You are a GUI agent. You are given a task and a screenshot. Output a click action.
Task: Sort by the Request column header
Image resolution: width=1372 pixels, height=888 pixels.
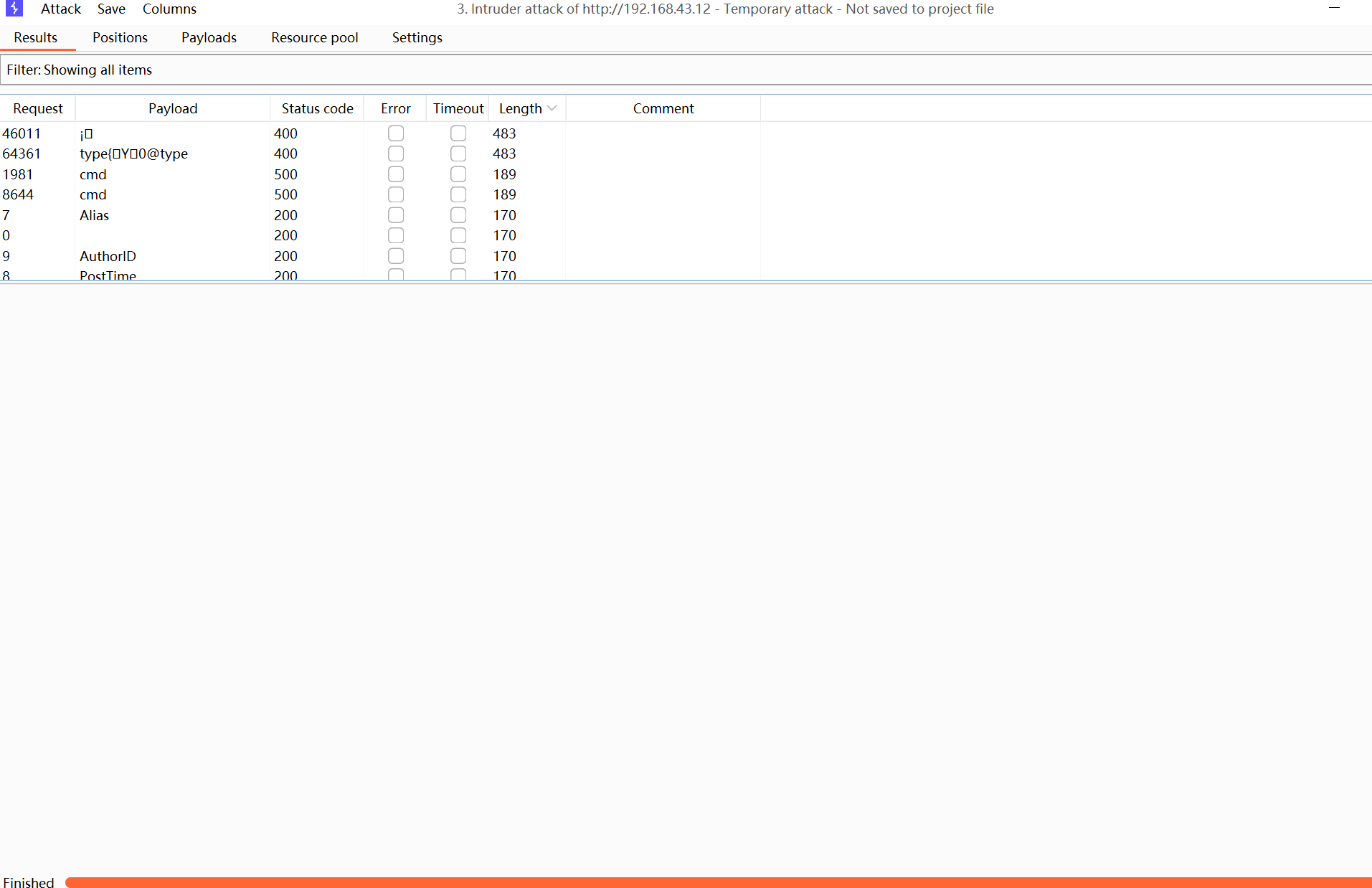38,108
